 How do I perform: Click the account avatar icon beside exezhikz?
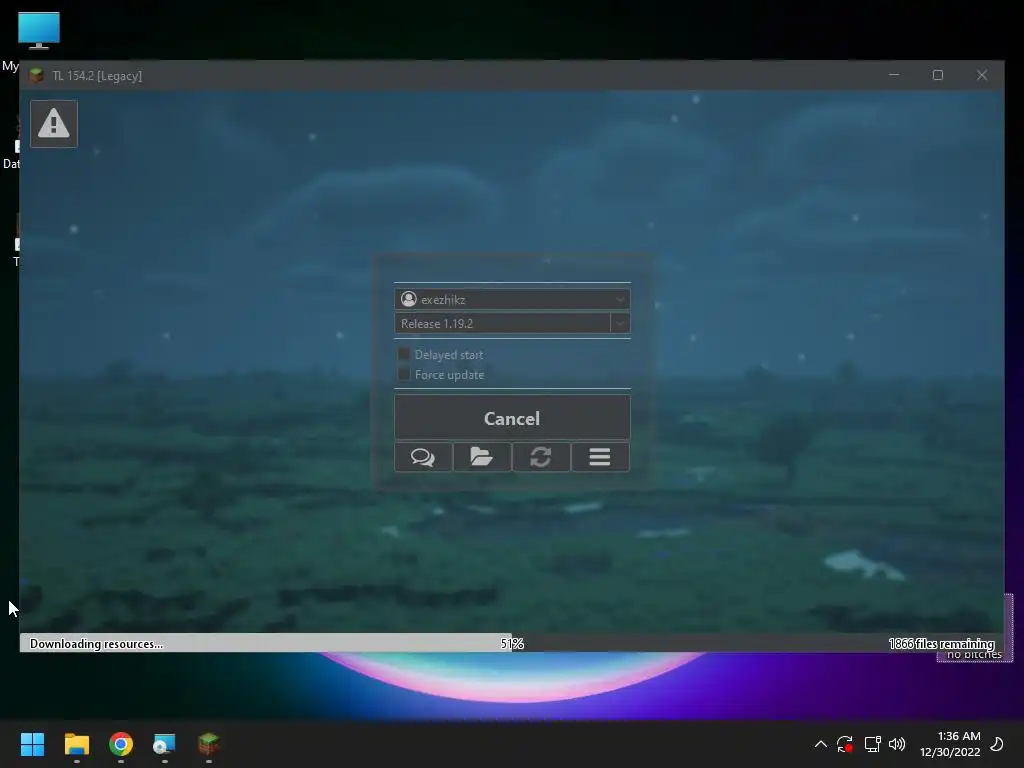pyautogui.click(x=409, y=299)
